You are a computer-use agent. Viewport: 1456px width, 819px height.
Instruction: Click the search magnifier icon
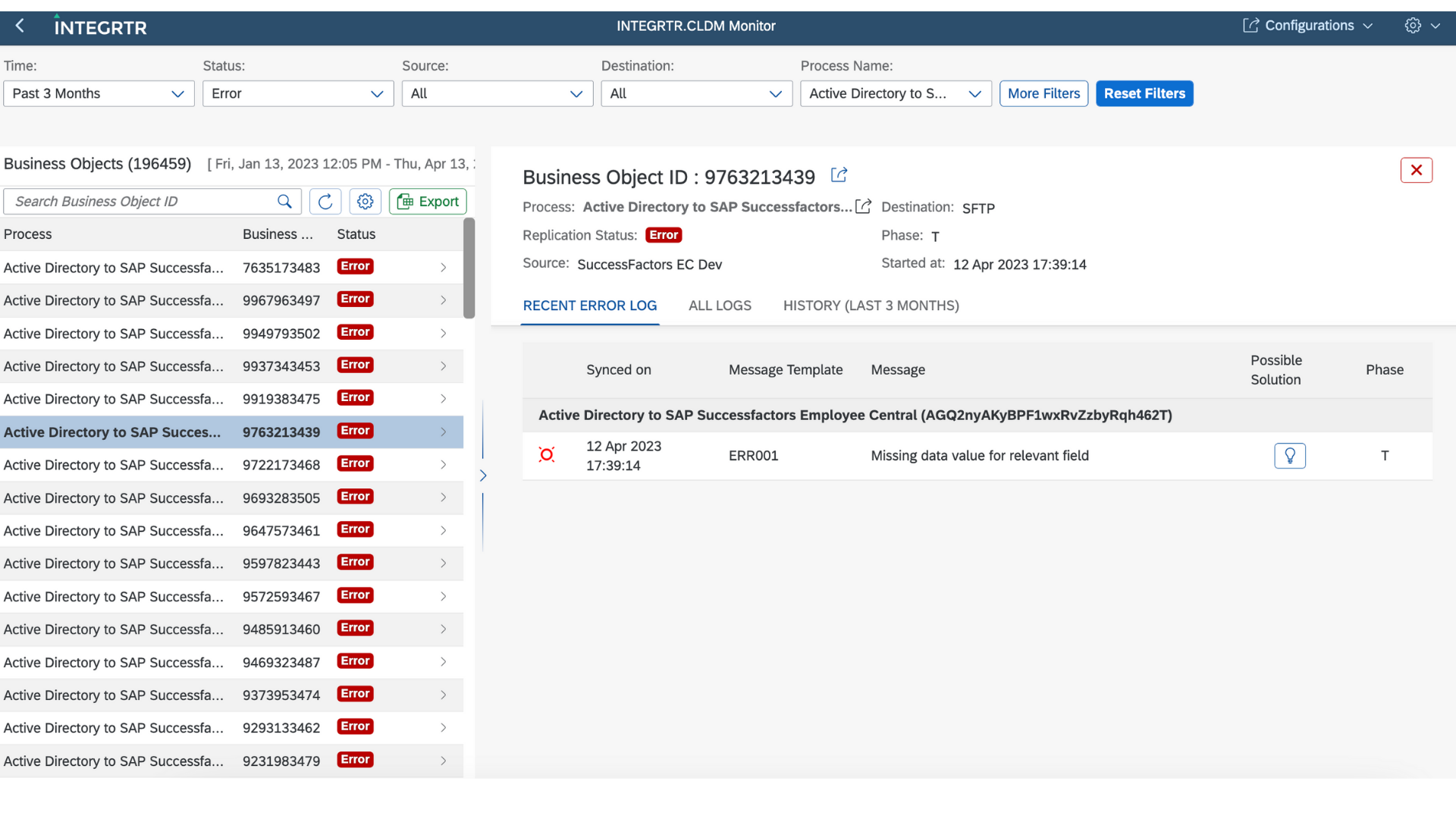[x=284, y=202]
